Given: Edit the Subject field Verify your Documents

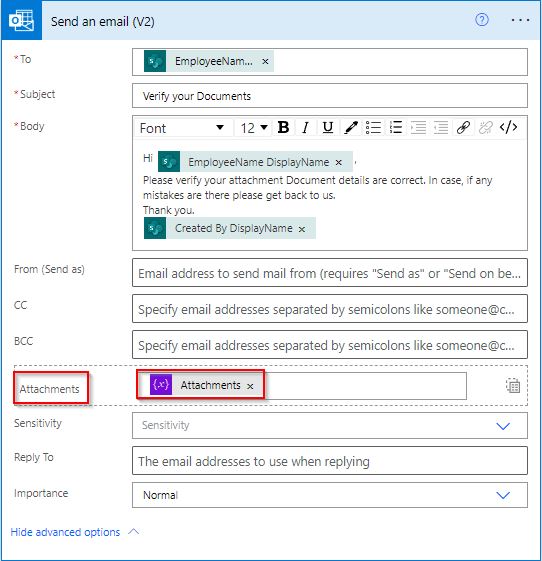Looking at the screenshot, I should click(329, 96).
